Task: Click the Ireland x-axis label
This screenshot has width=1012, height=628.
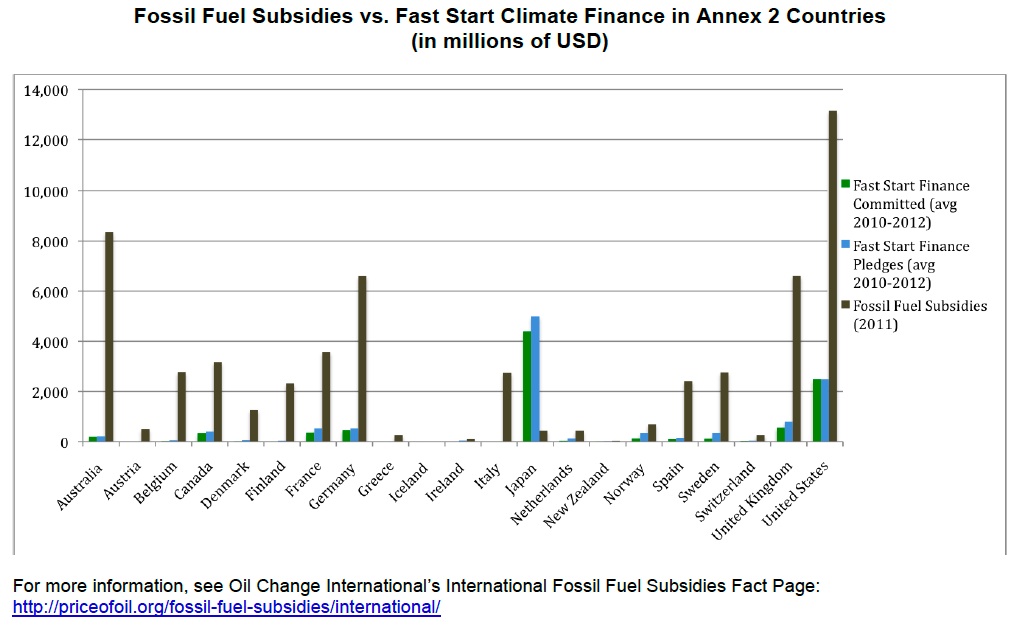Action: 445,482
